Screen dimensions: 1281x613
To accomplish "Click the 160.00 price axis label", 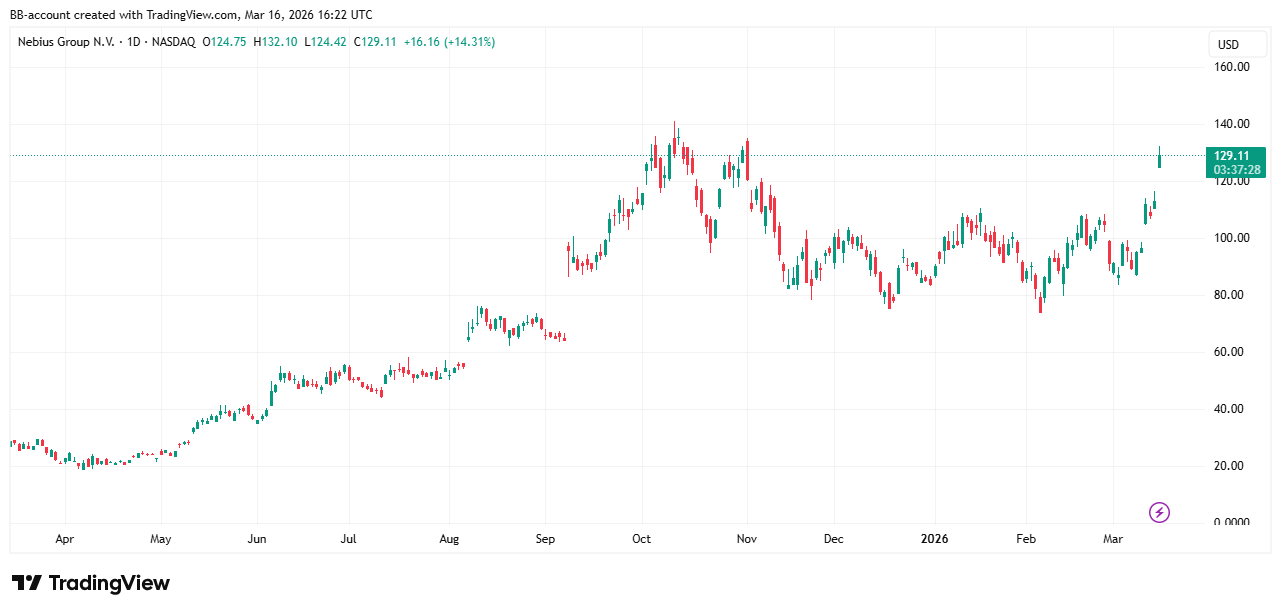I will click(x=1230, y=67).
